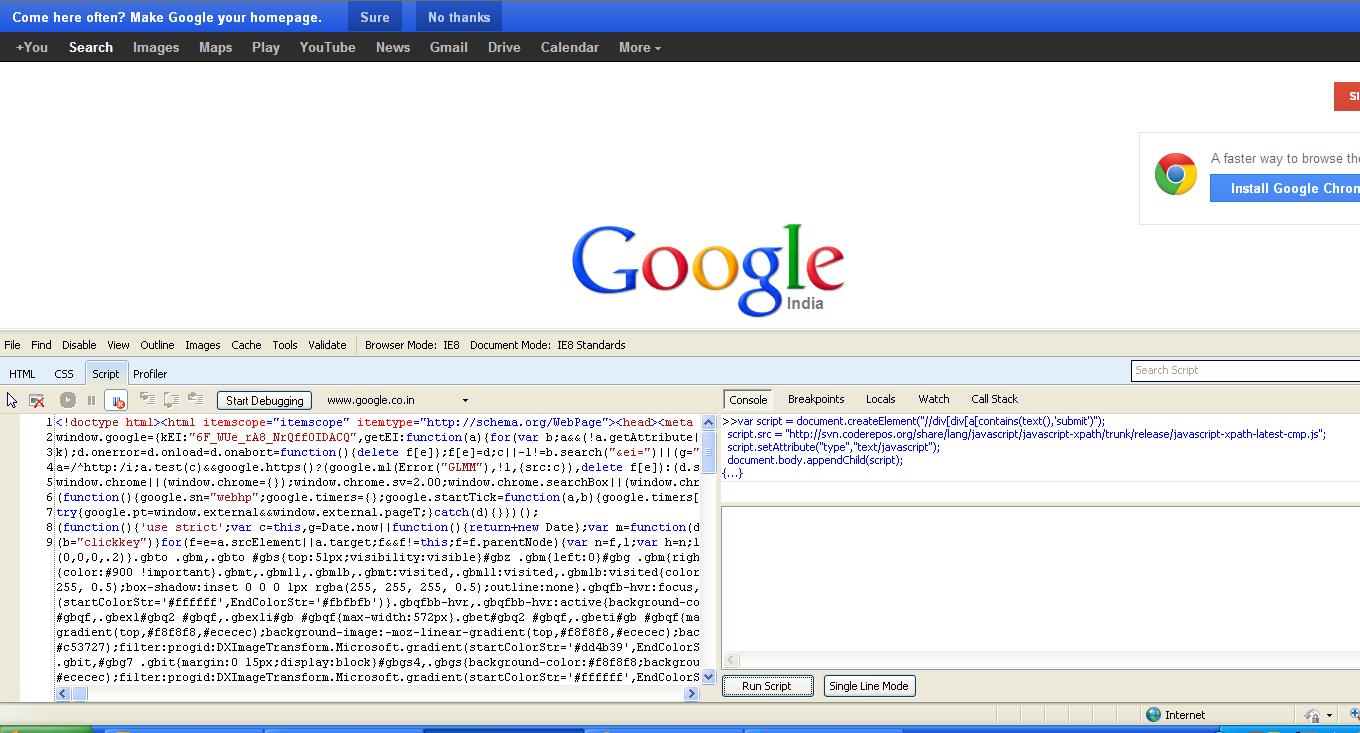Open the News link
The width and height of the screenshot is (1360, 733).
[393, 47]
